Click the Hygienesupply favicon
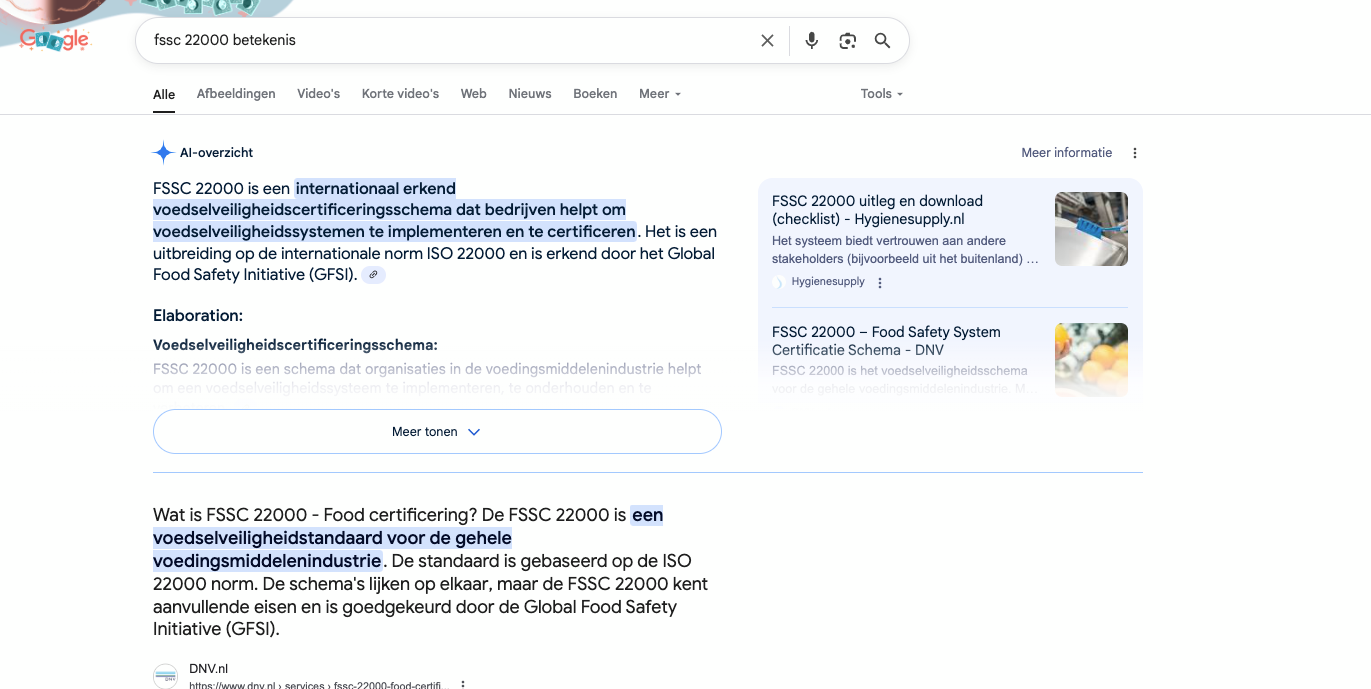The image size is (1371, 689). (x=779, y=283)
